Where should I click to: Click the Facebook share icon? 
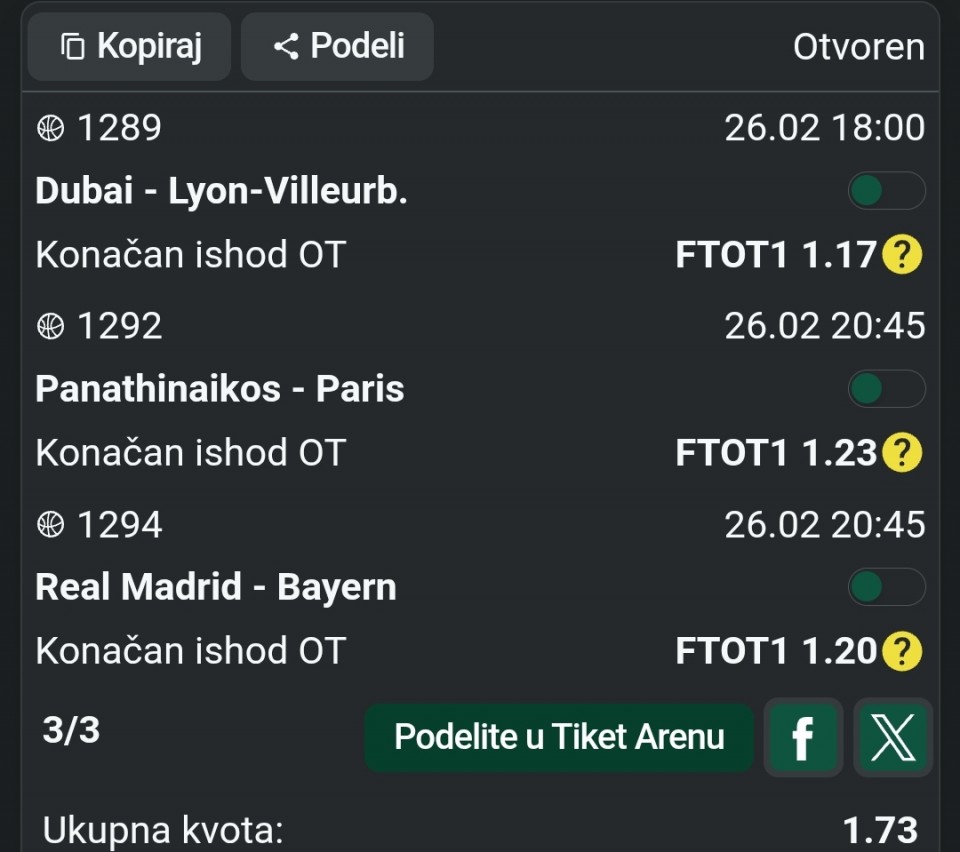click(x=802, y=738)
